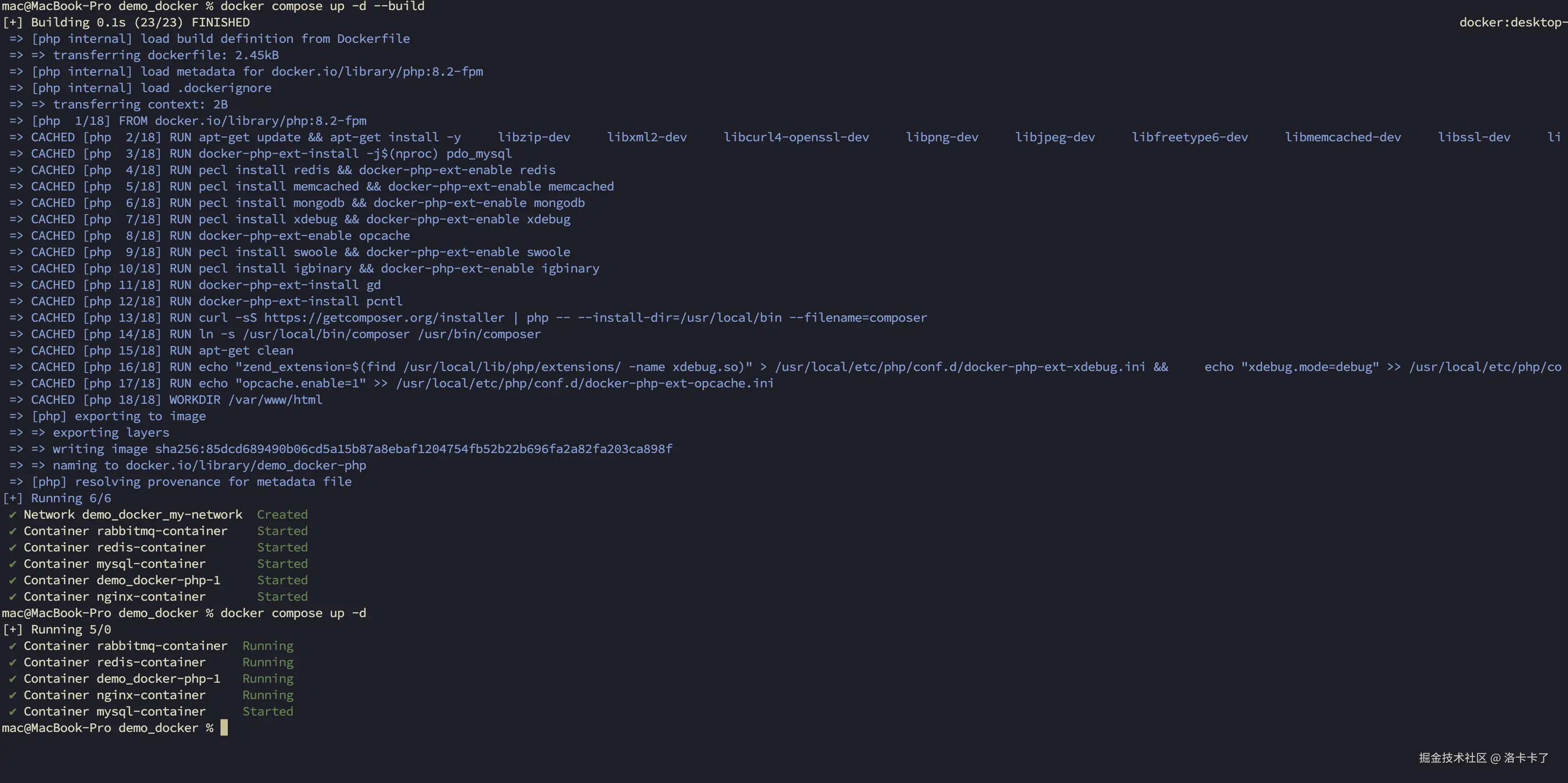The width and height of the screenshot is (1568, 783).
Task: Click the [+] marker before Building 0.1s
Action: coord(12,22)
